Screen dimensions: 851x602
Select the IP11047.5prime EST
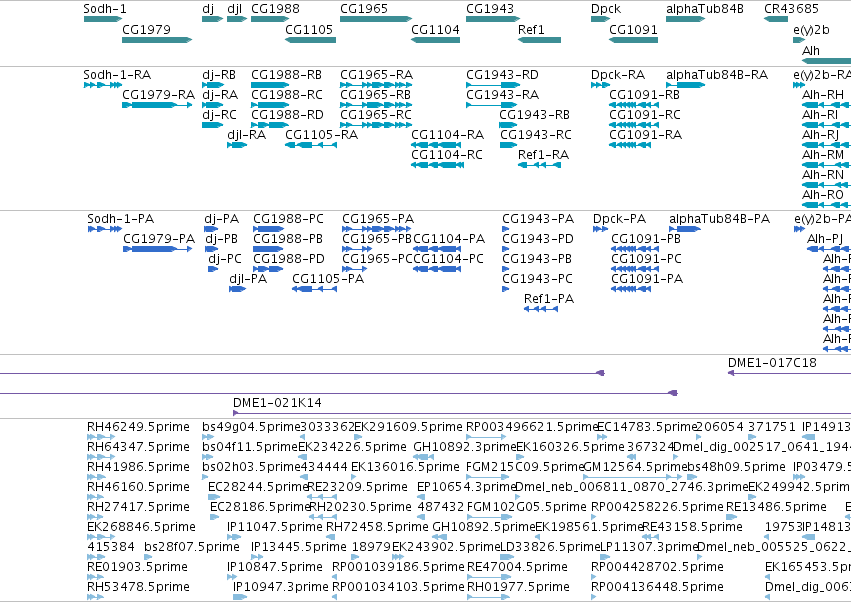coord(235,537)
